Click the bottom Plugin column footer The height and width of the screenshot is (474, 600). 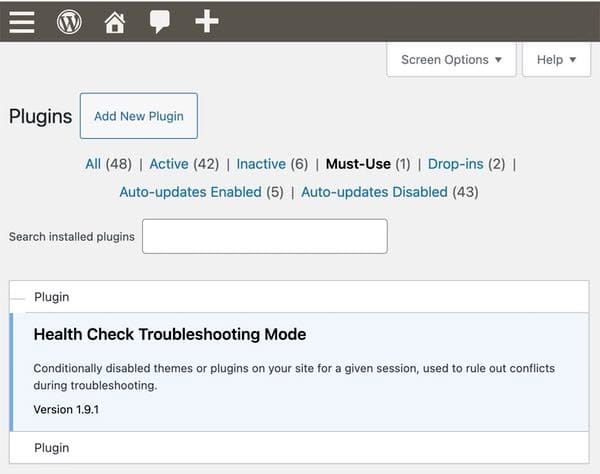point(52,446)
